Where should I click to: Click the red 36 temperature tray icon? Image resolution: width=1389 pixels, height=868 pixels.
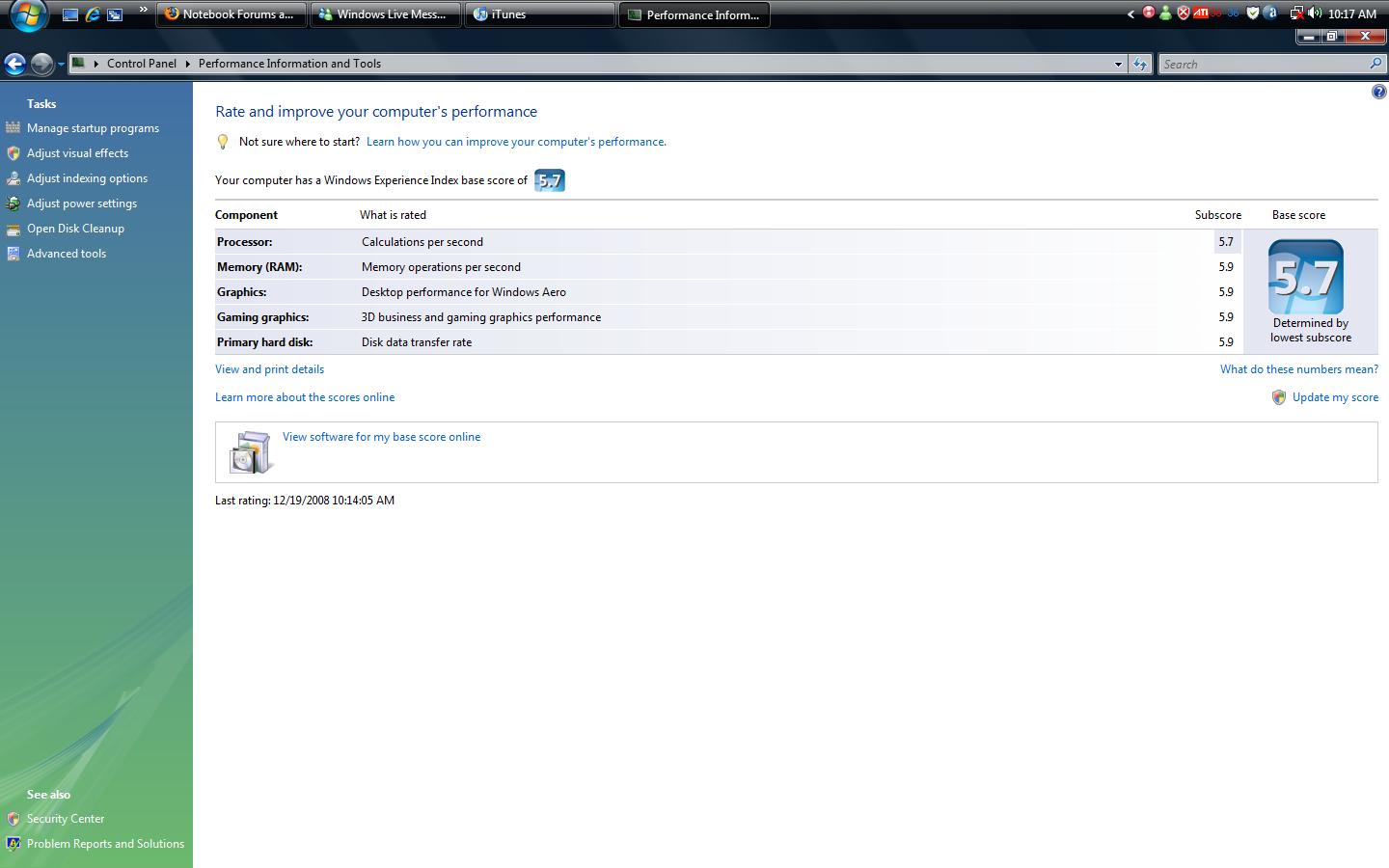[x=1216, y=14]
